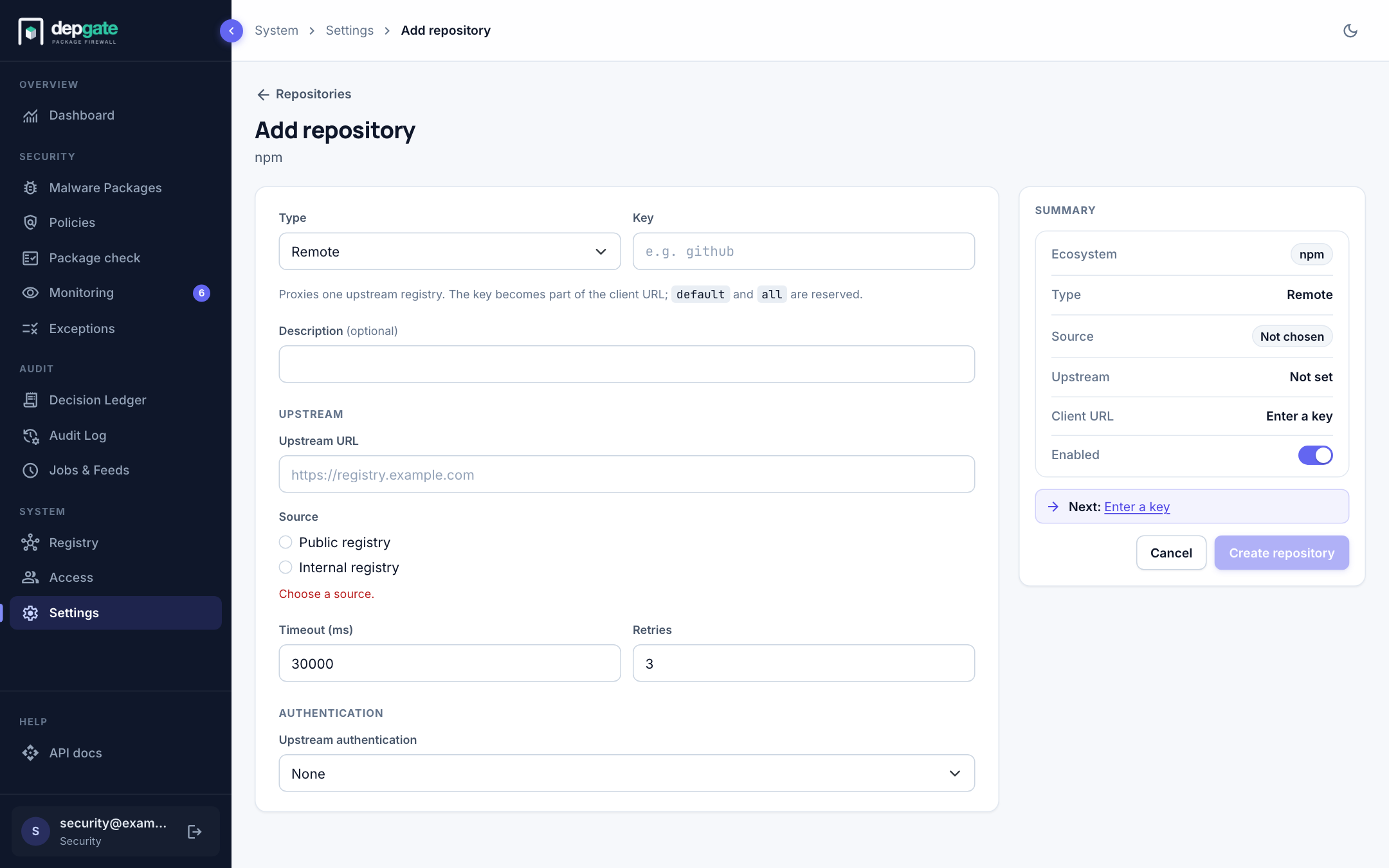This screenshot has height=868, width=1389.
Task: Click the 'default' reserved key code text
Action: 700,294
